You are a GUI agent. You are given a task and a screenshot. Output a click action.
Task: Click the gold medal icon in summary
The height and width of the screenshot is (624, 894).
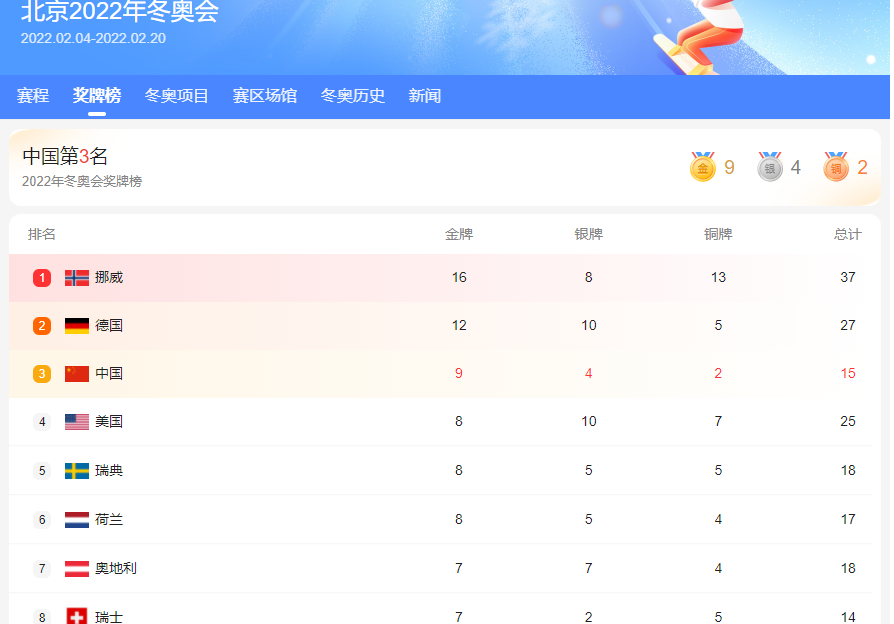[702, 167]
